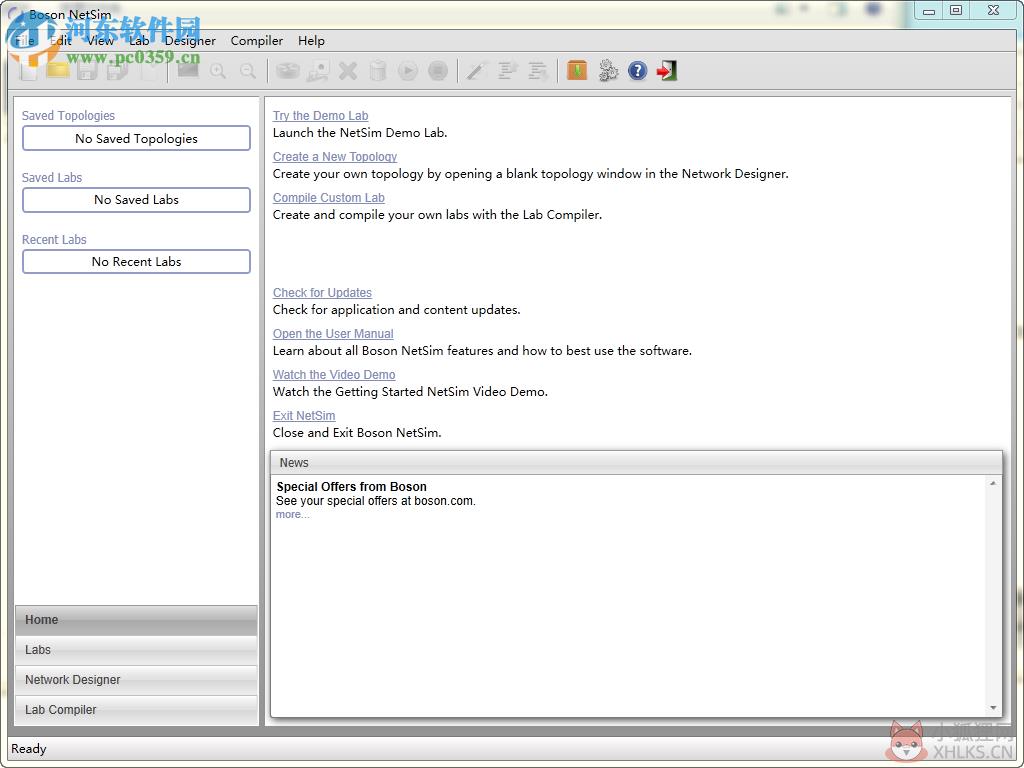Minimize the Boson NetSim window

click(x=929, y=10)
